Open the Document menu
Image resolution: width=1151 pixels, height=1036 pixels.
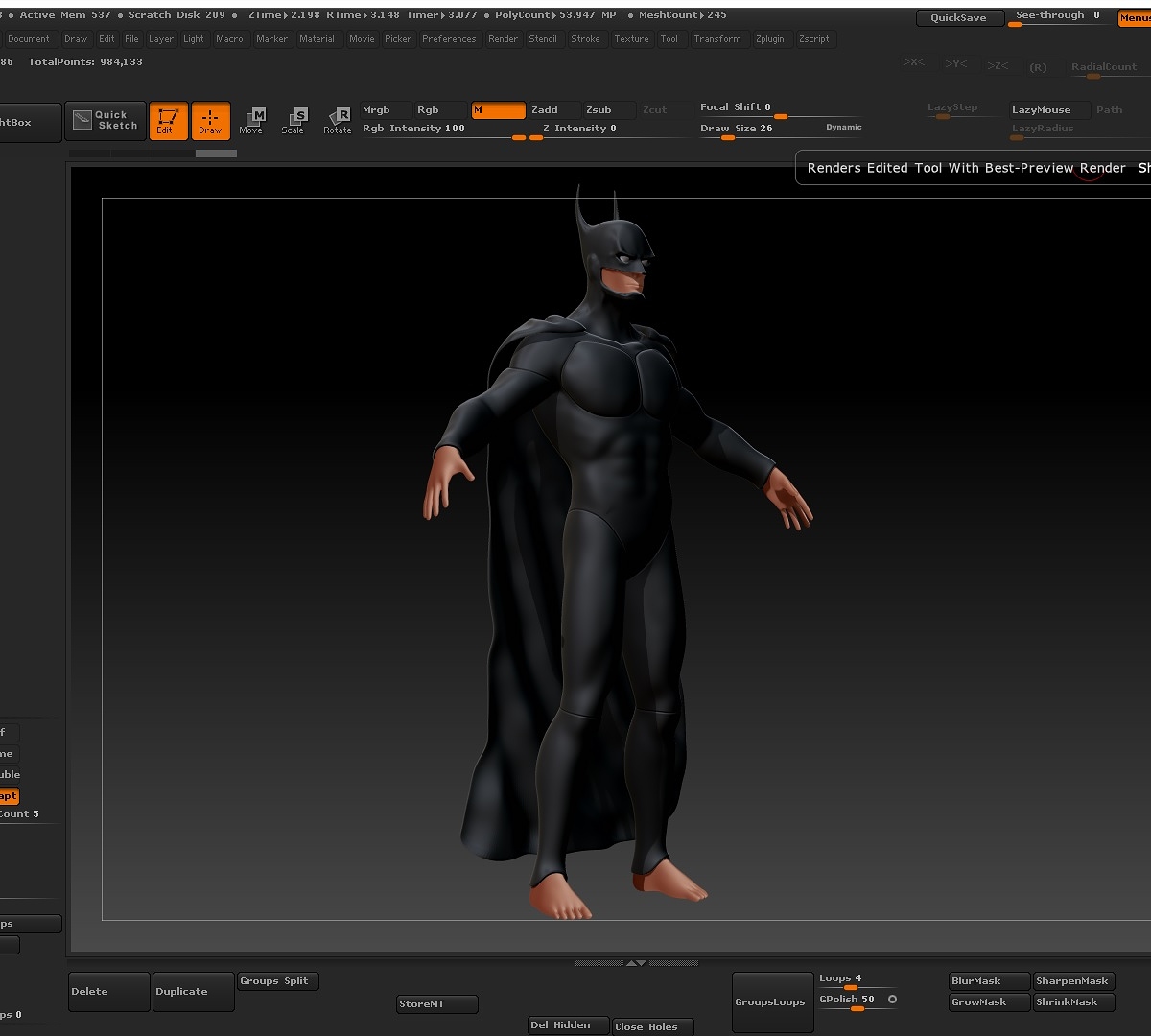29,39
